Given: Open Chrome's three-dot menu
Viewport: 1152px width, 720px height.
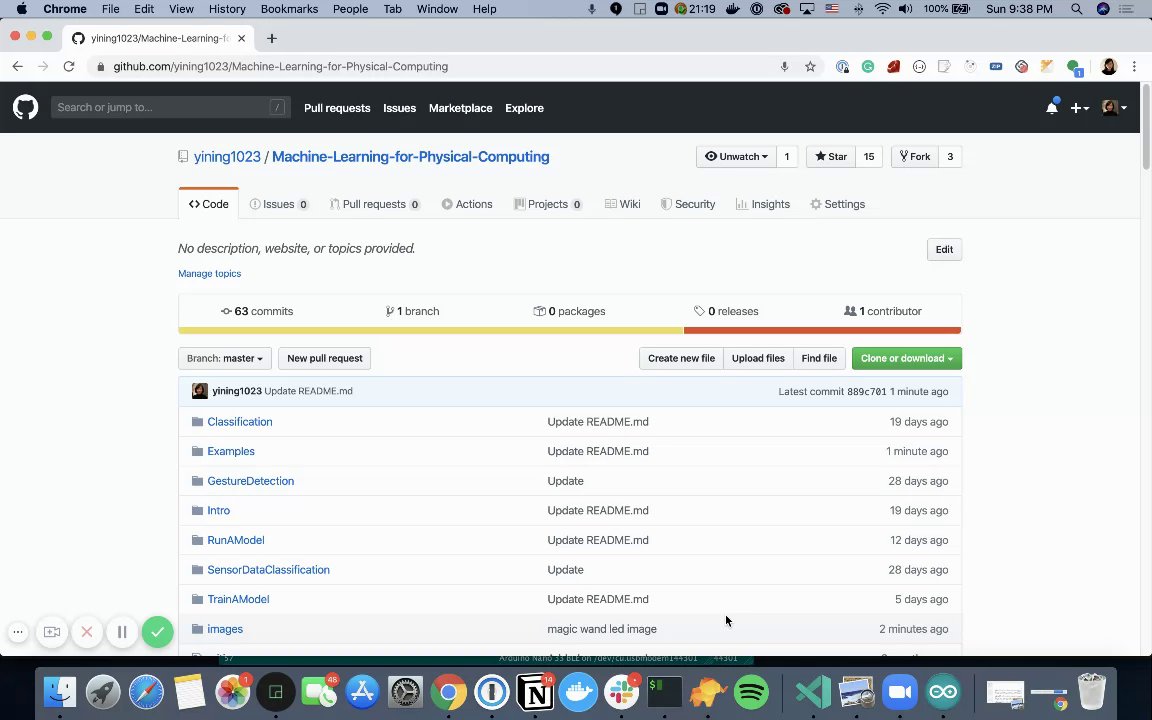Looking at the screenshot, I should click(1134, 66).
